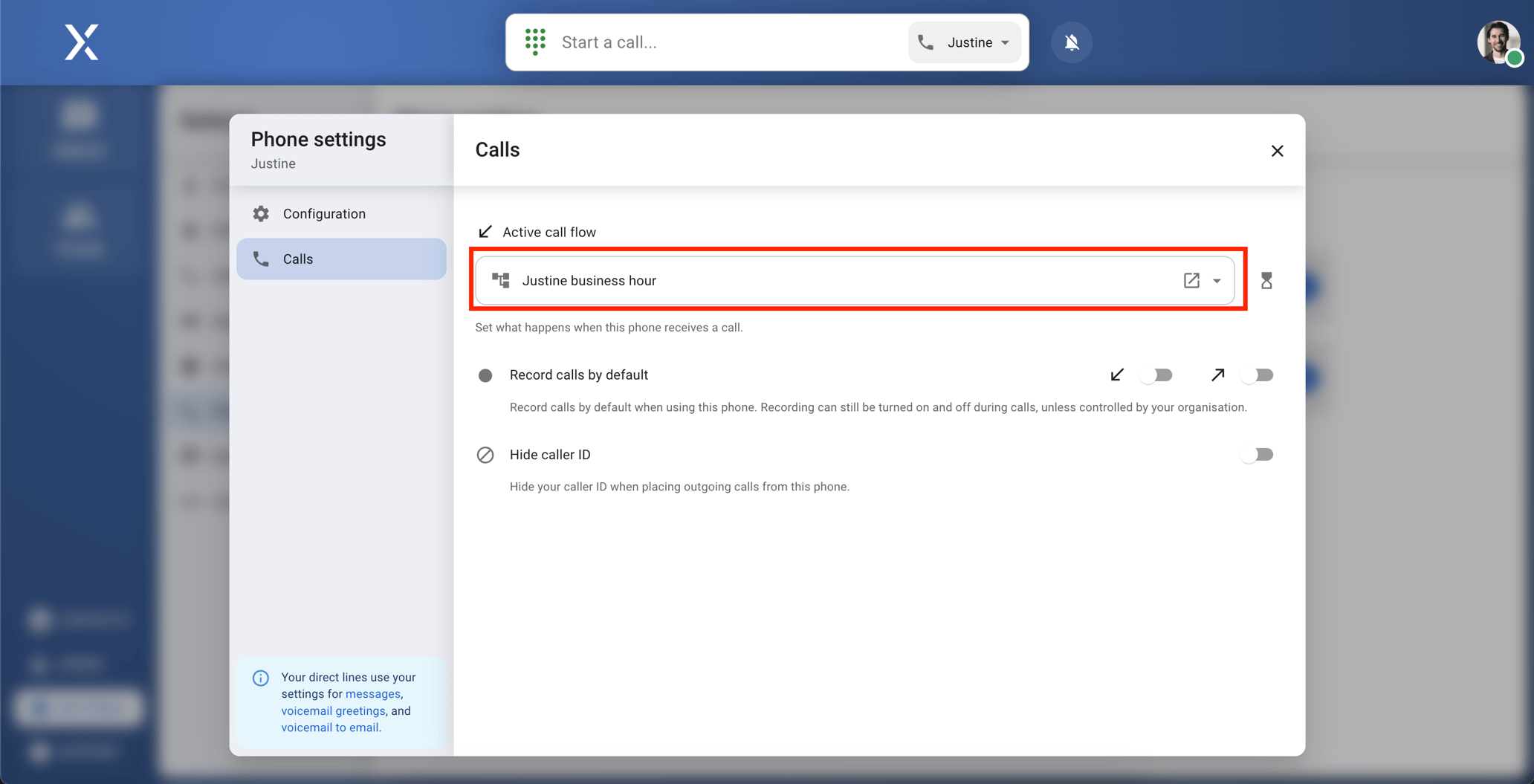Open the voicemail greetings link
1534x784 pixels.
coord(333,711)
